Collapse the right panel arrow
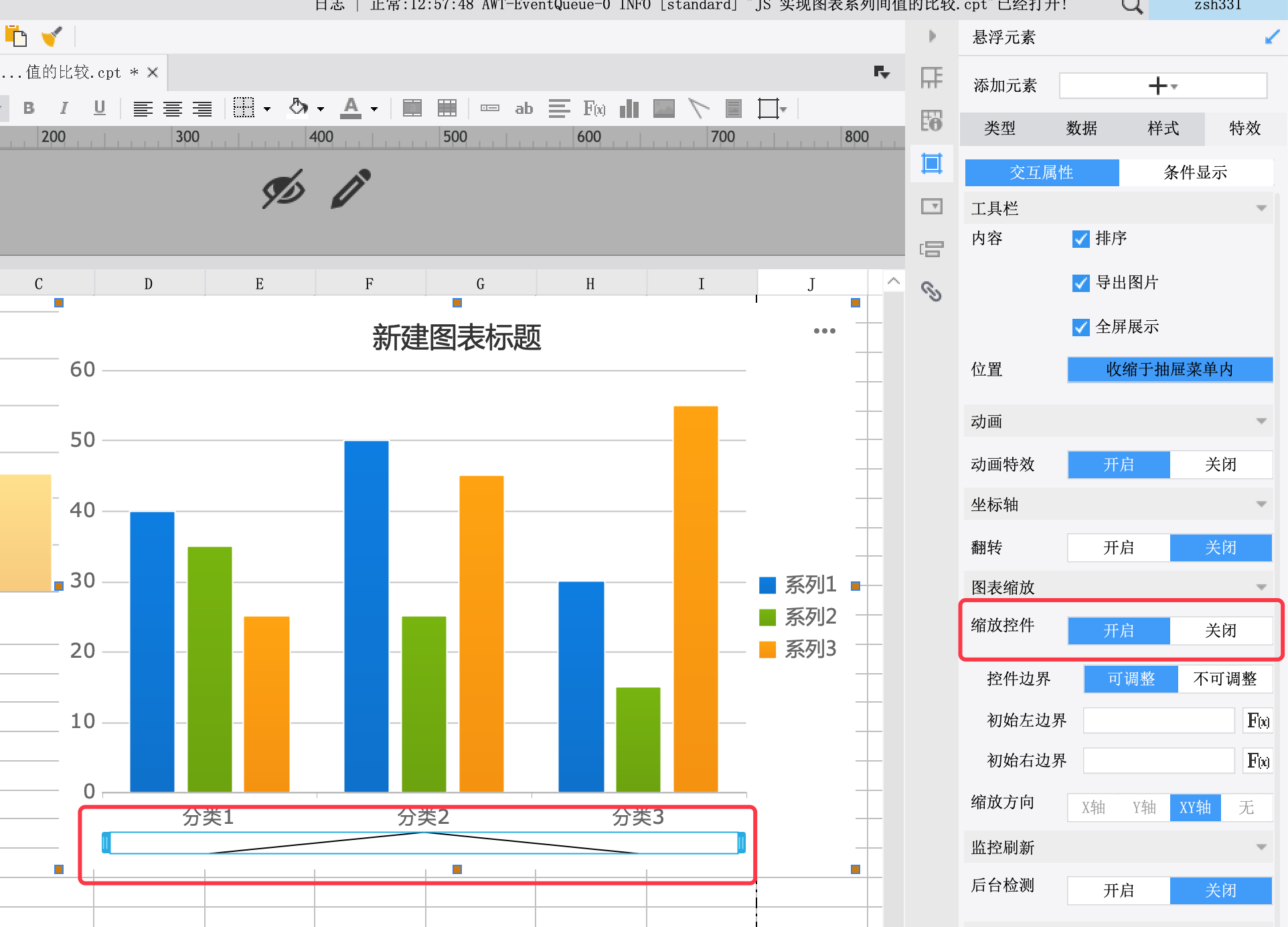The image size is (1288, 927). pos(932,36)
